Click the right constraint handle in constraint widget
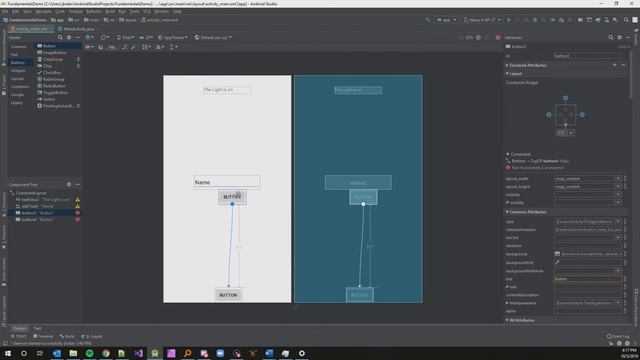Viewport: 640px width, 360px height. pyautogui.click(x=582, y=115)
